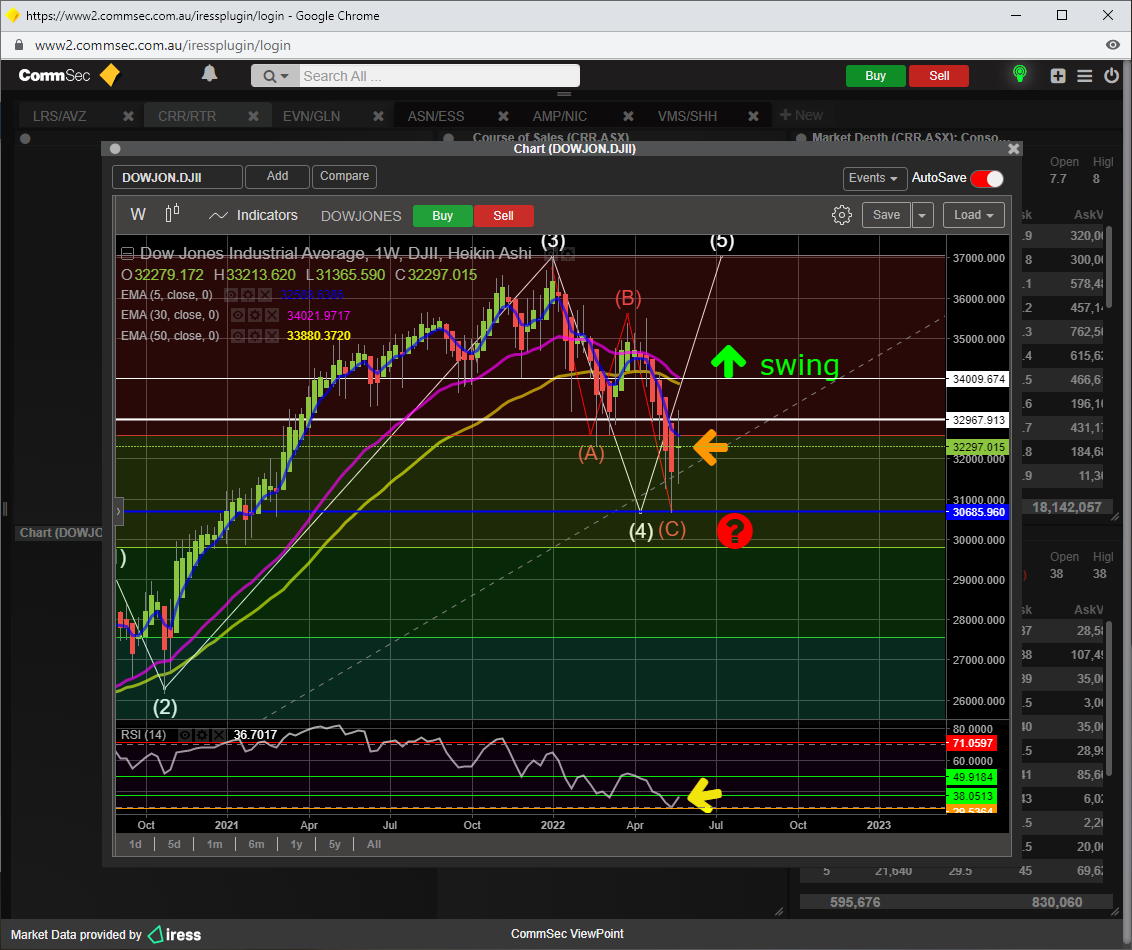Click the Chrome page info eye icon
1132x950 pixels.
(1113, 45)
